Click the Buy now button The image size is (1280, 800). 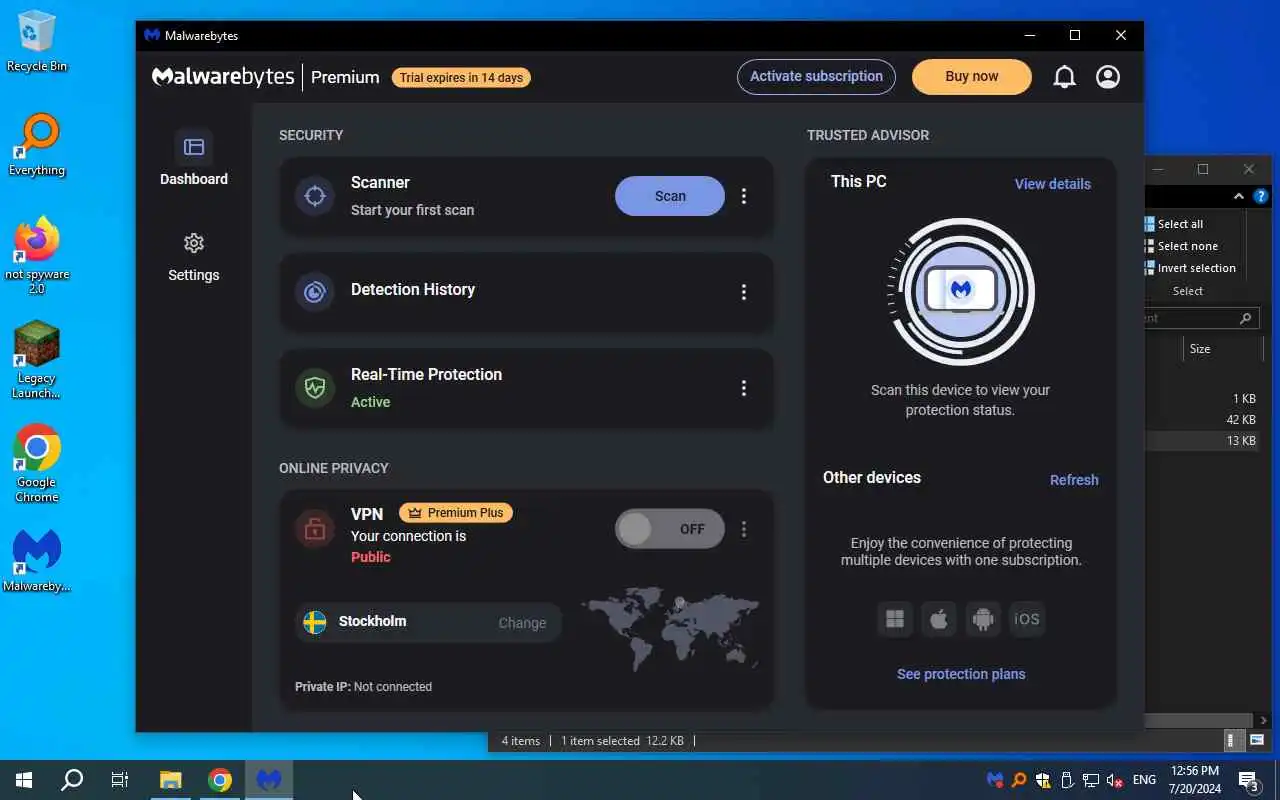pyautogui.click(x=971, y=77)
